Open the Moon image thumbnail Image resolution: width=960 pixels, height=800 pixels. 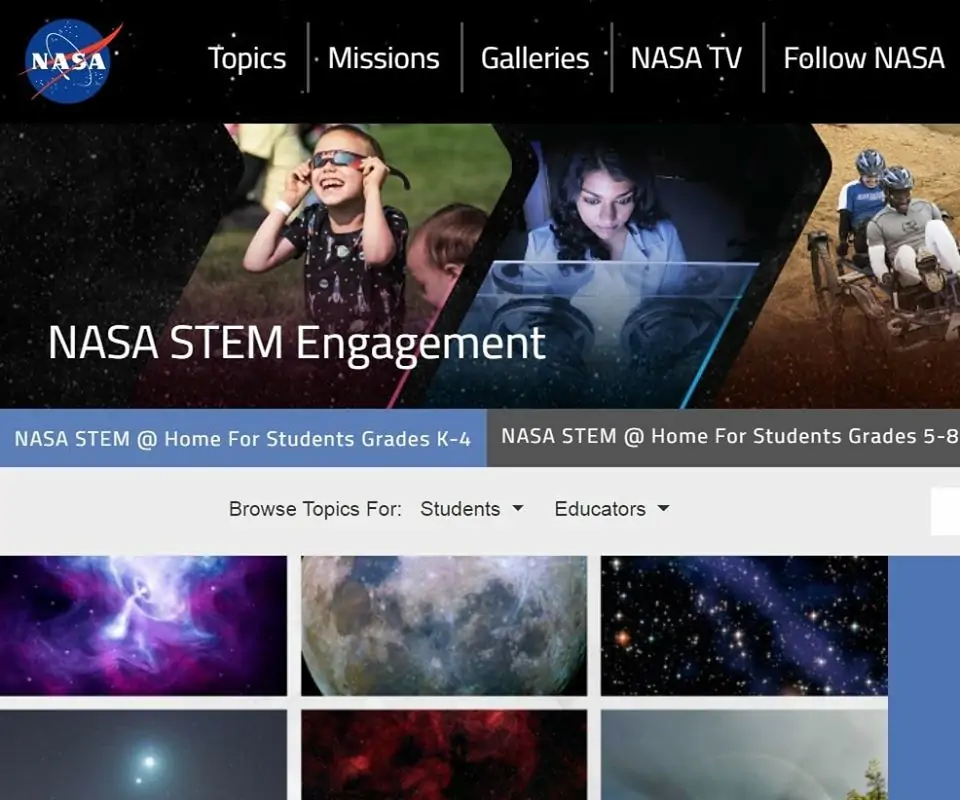pyautogui.click(x=444, y=626)
